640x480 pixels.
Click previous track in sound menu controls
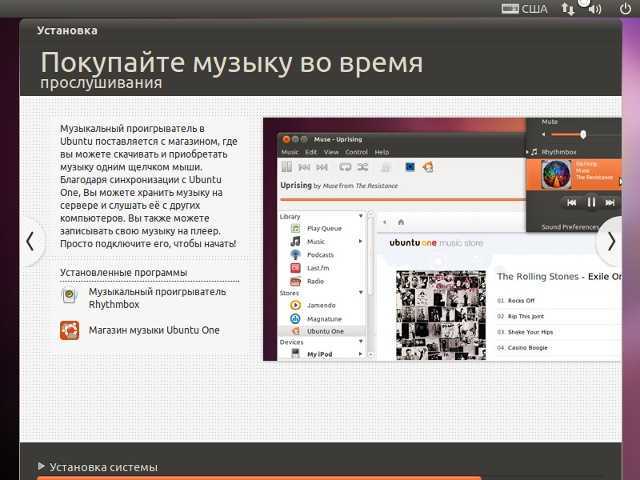click(572, 202)
